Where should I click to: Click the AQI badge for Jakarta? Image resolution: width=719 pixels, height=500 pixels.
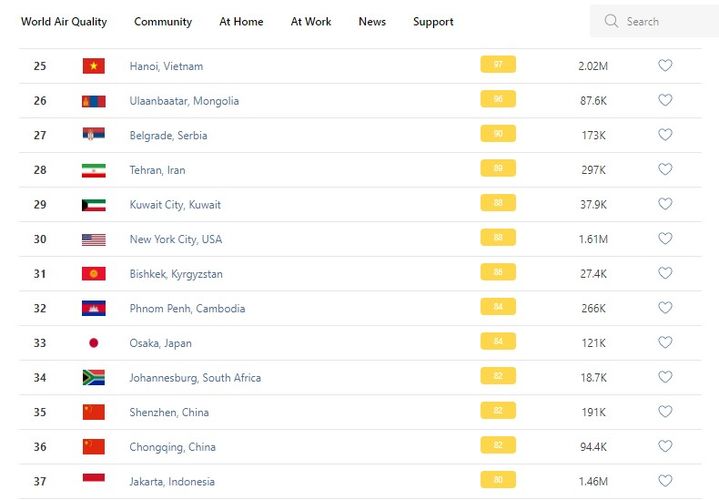coord(498,481)
